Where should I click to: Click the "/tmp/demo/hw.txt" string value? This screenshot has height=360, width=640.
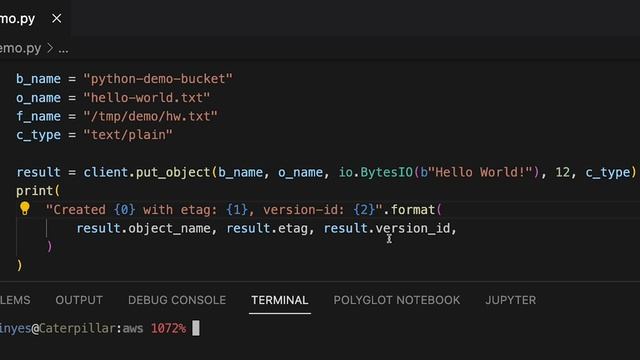pos(150,116)
